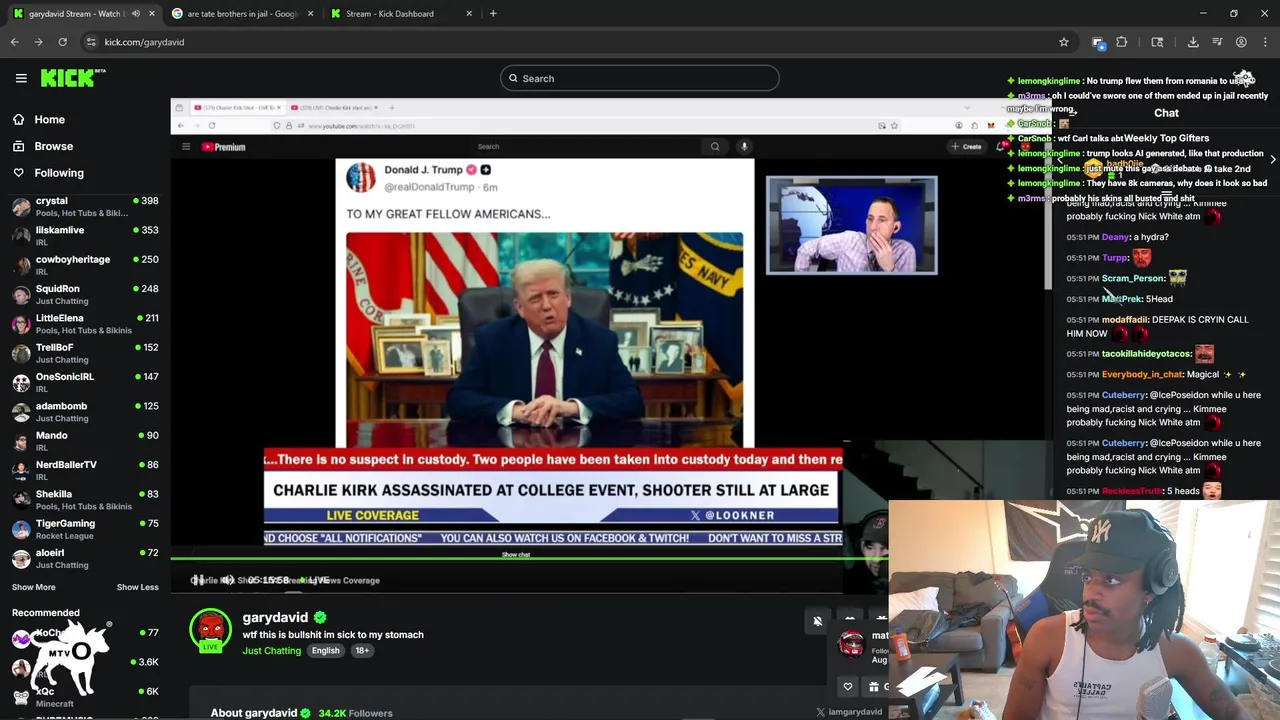Go back in browser history
The height and width of the screenshot is (720, 1280).
point(14,42)
